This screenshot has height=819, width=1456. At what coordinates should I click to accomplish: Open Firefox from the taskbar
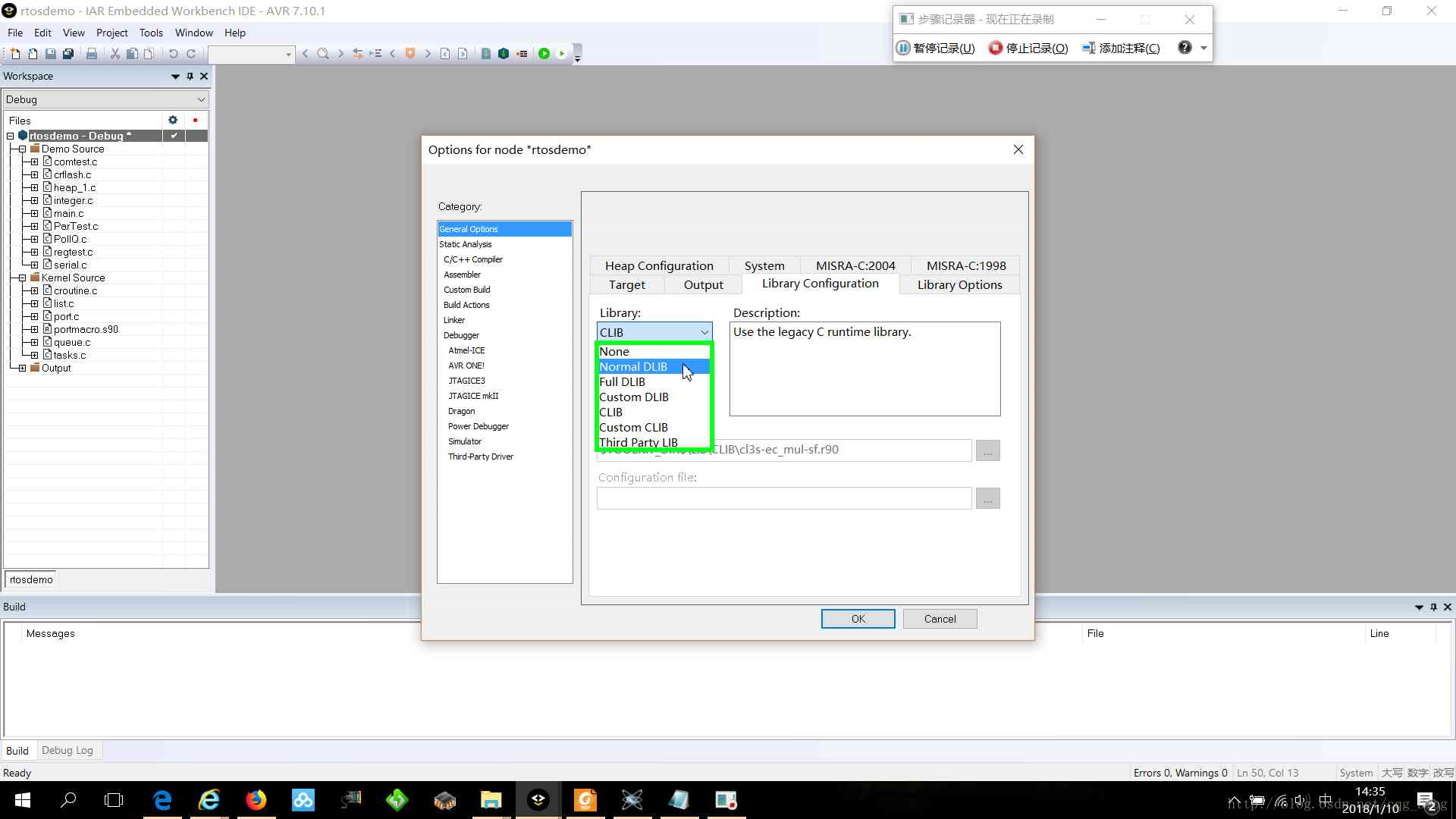(256, 800)
